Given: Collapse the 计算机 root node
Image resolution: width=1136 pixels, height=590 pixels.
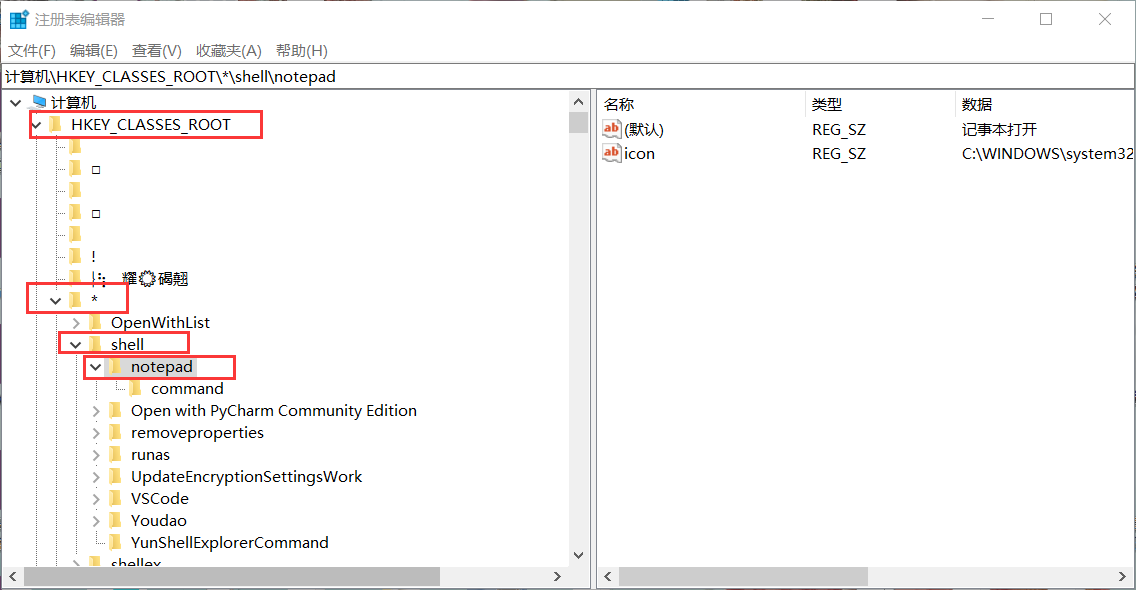Looking at the screenshot, I should [x=15, y=103].
